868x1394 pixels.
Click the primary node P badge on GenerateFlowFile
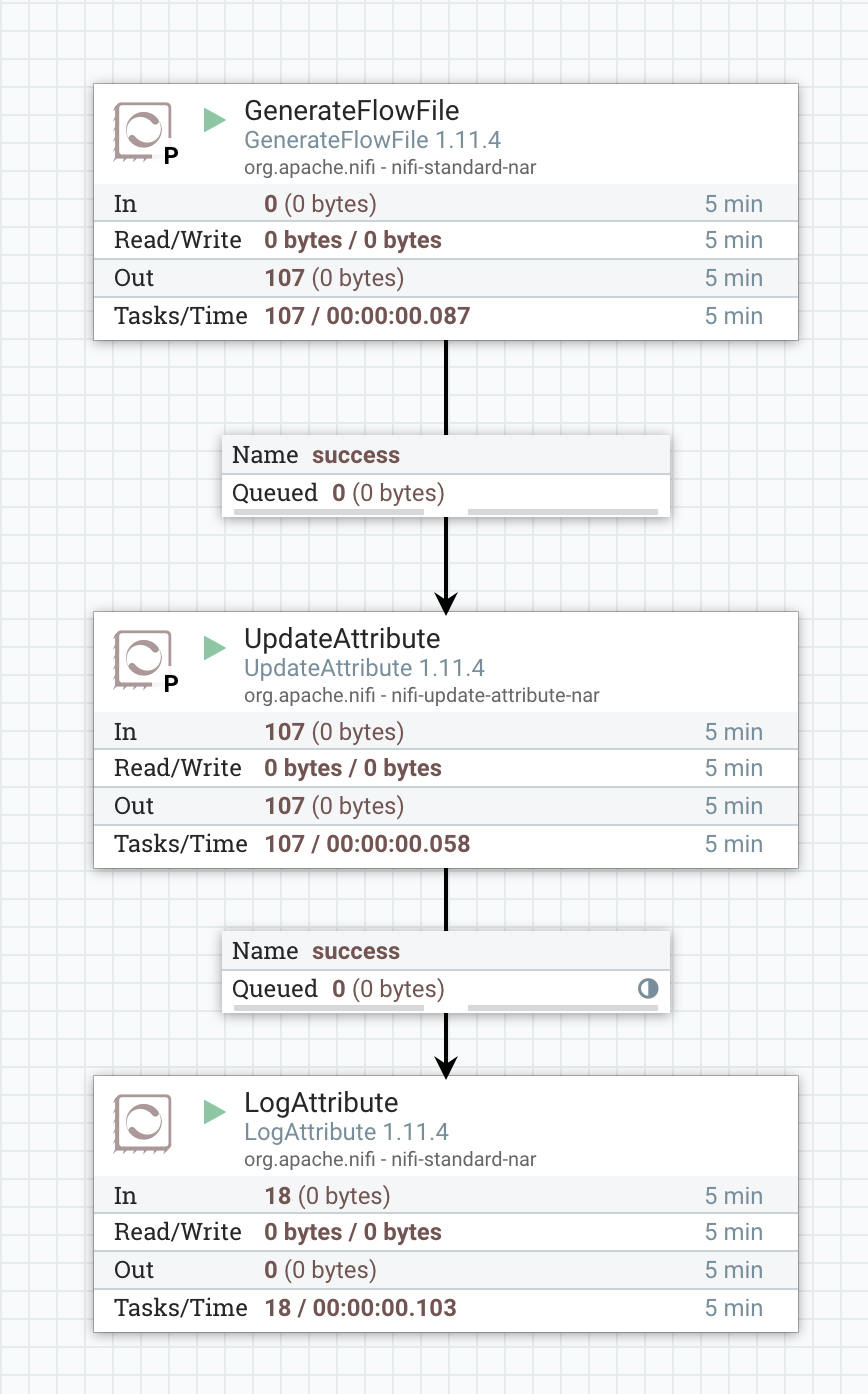click(x=171, y=156)
